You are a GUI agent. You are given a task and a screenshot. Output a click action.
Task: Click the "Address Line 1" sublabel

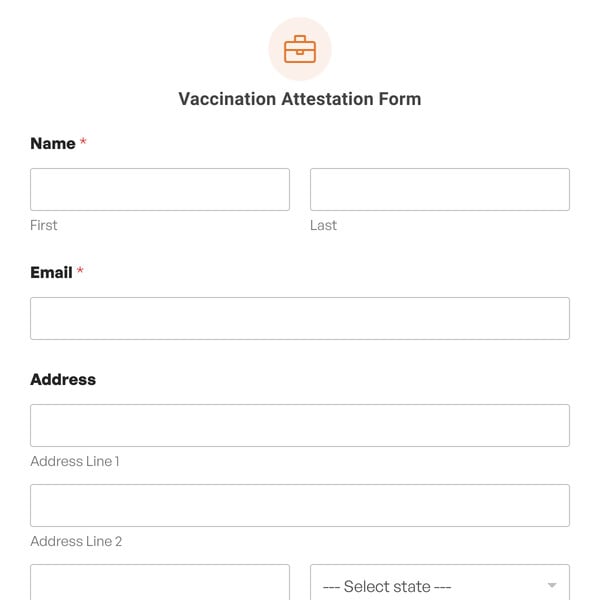(x=75, y=462)
